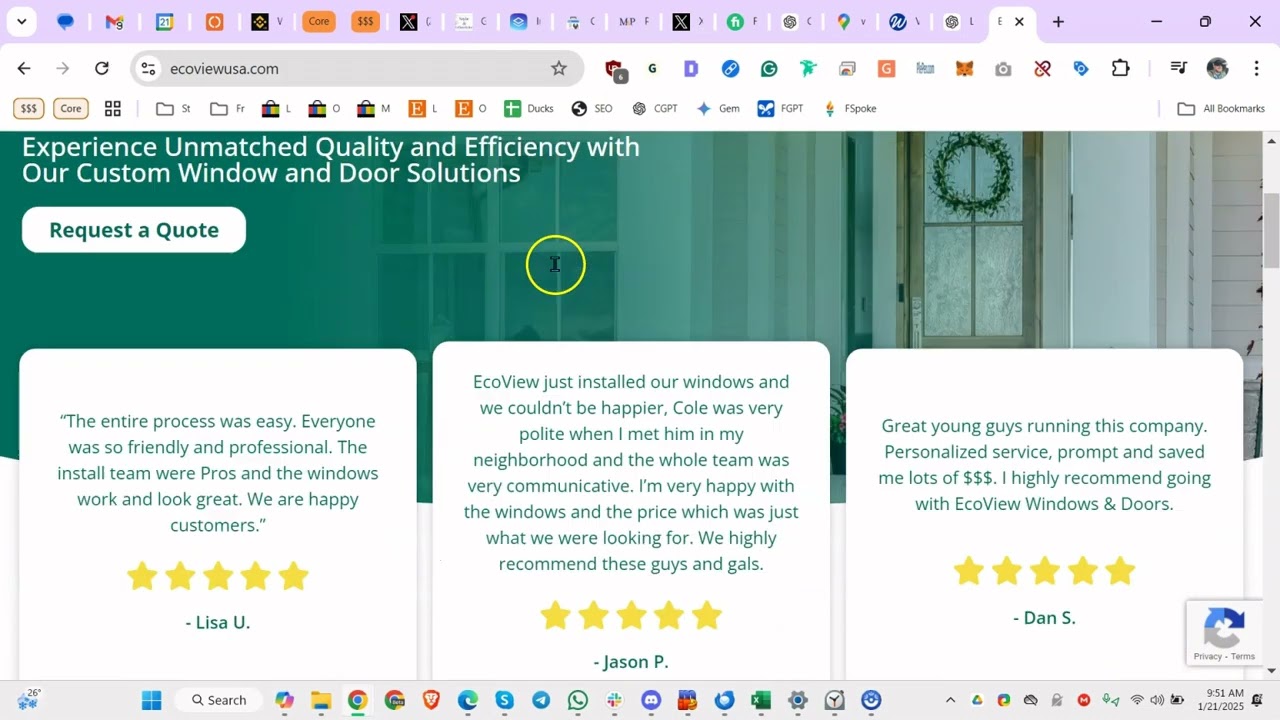Image resolution: width=1280 pixels, height=720 pixels.
Task: Bookmark this page using the star icon
Action: point(559,68)
